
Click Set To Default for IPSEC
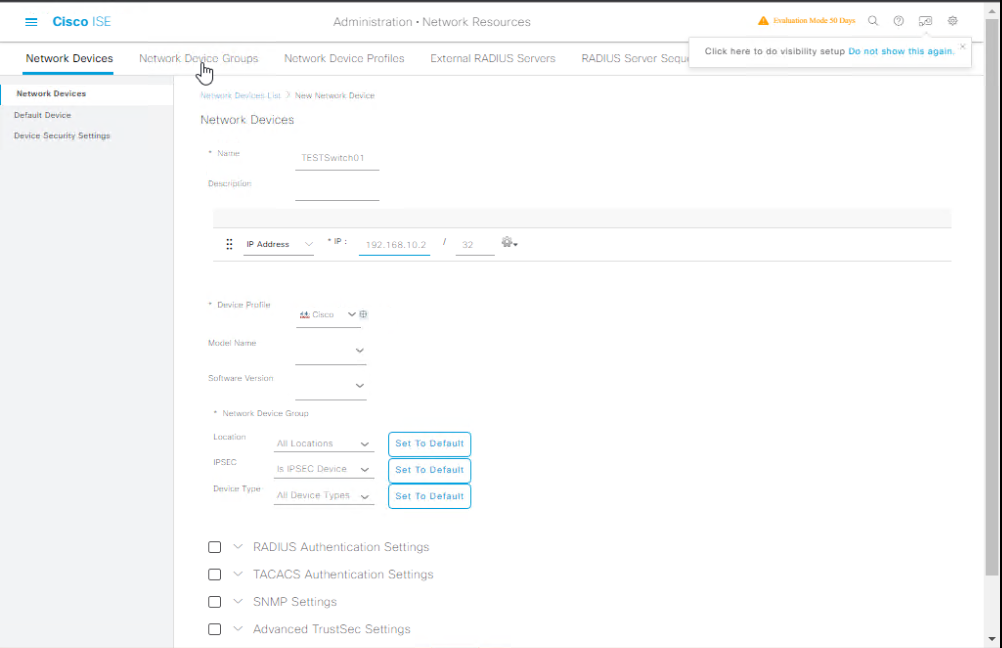[x=429, y=470]
